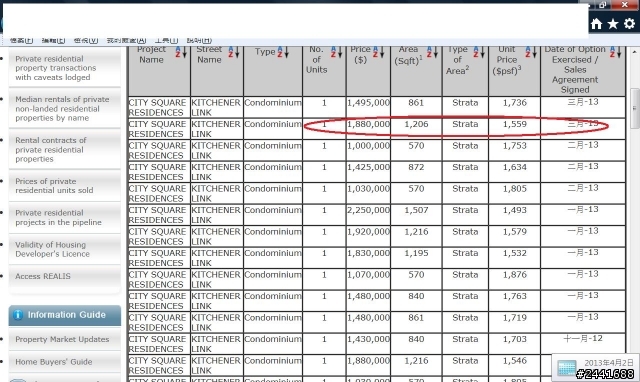Open Favorites with the star icon

(x=613, y=24)
